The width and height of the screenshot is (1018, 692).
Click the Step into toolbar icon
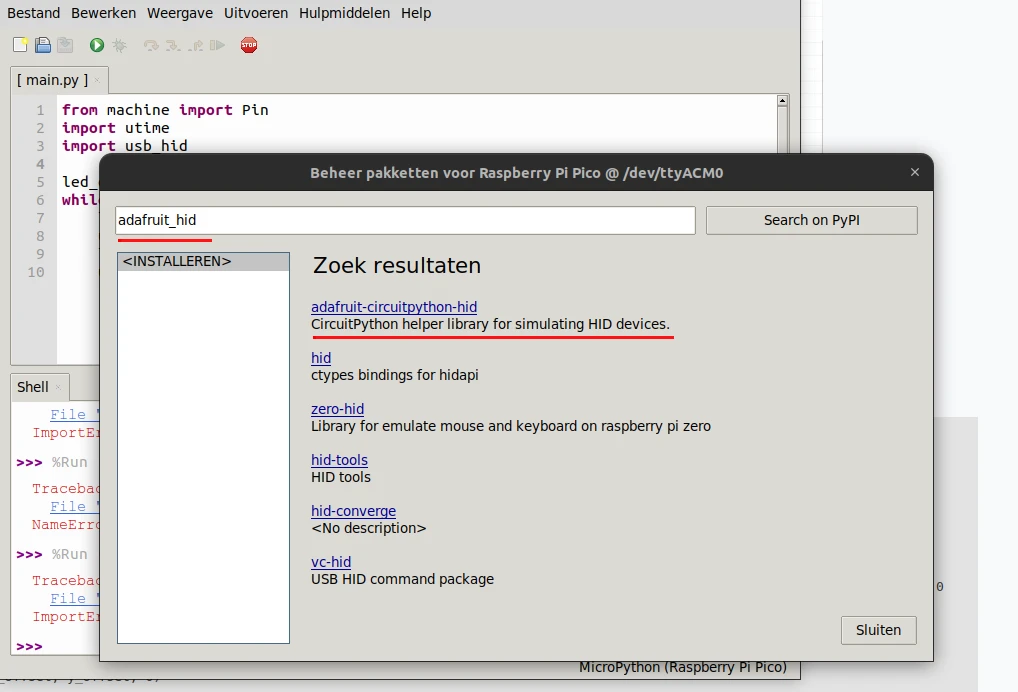point(173,45)
